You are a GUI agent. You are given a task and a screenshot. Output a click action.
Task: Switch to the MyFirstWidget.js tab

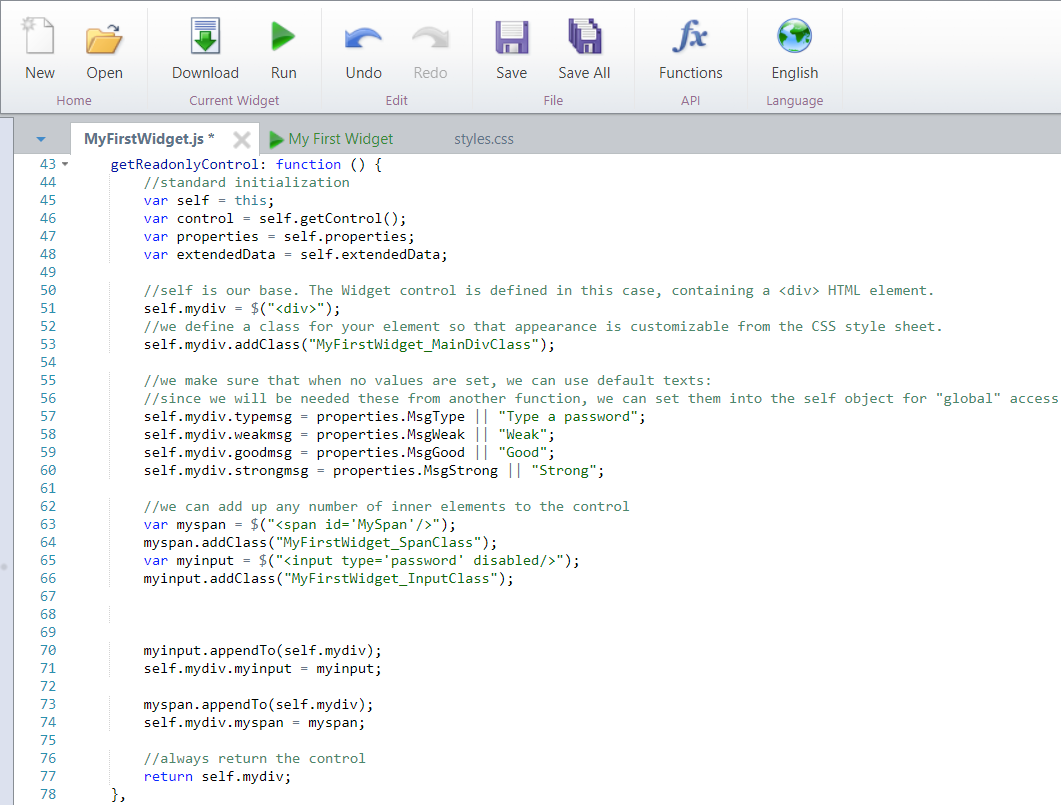[x=149, y=139]
